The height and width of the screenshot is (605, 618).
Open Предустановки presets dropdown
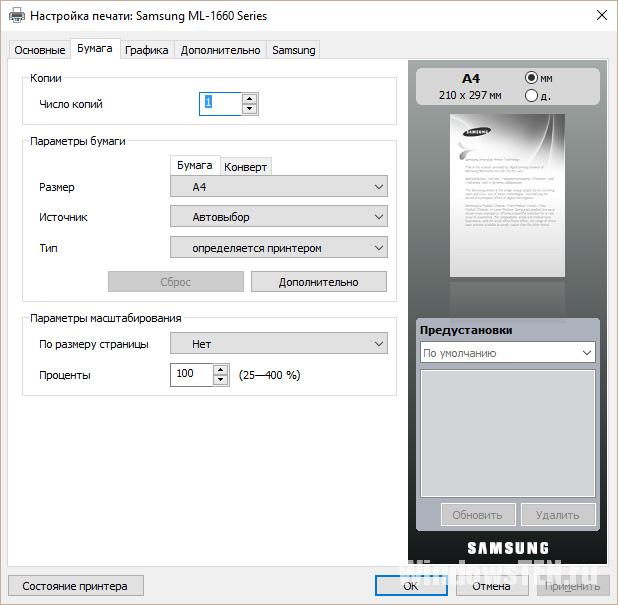[x=507, y=353]
